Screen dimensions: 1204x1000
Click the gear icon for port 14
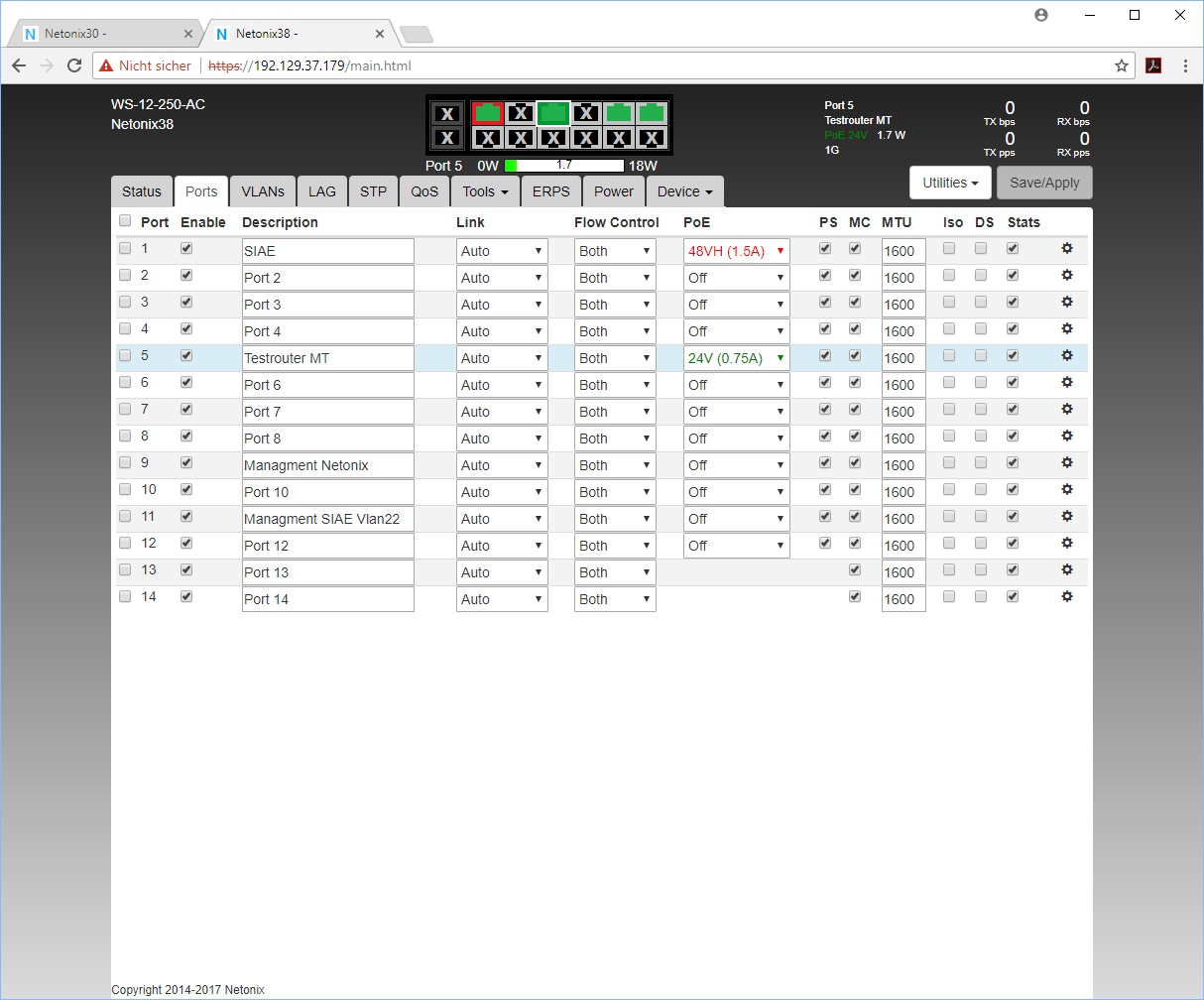(1067, 596)
